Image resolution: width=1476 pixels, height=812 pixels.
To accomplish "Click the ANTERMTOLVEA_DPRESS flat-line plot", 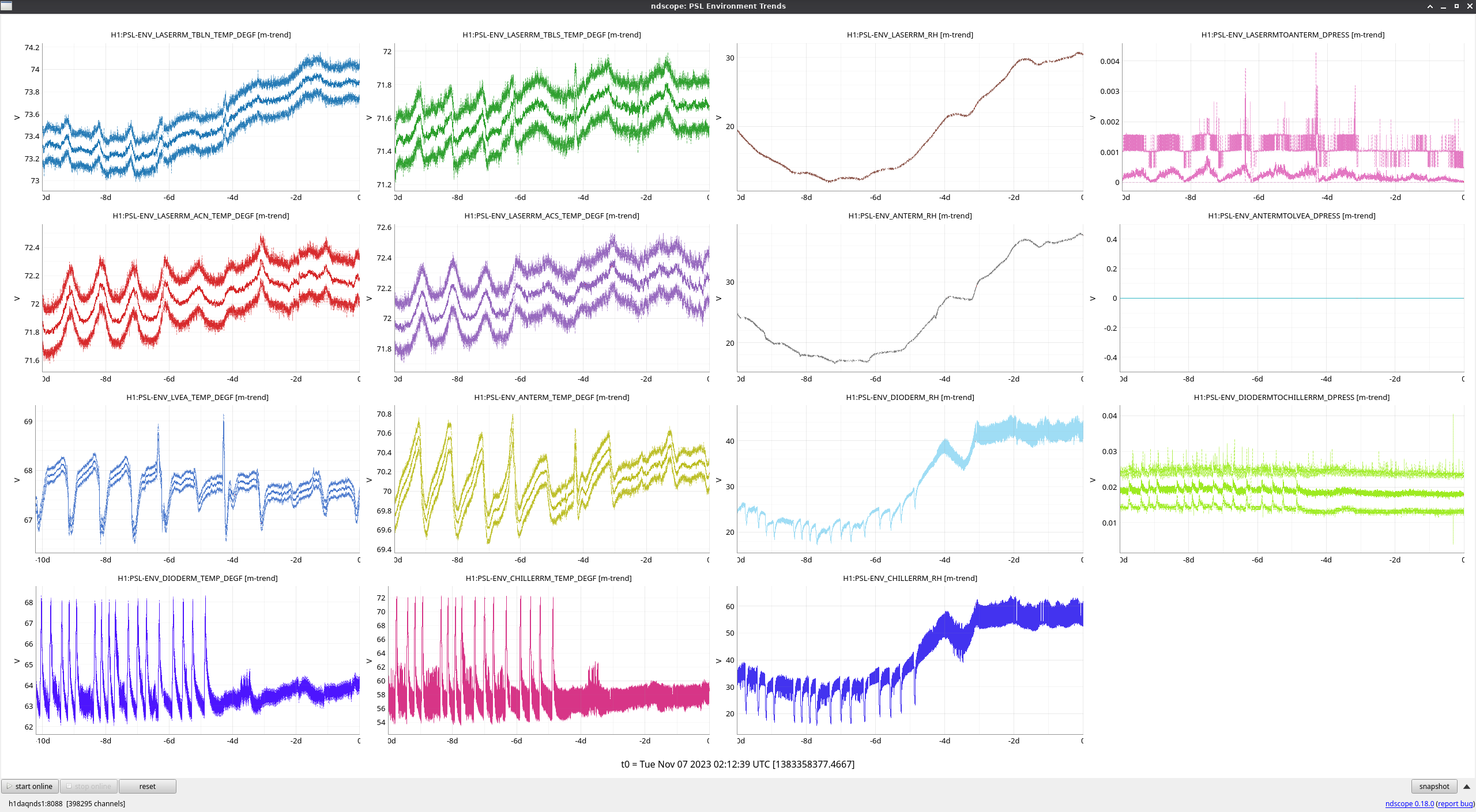I will [x=1291, y=298].
